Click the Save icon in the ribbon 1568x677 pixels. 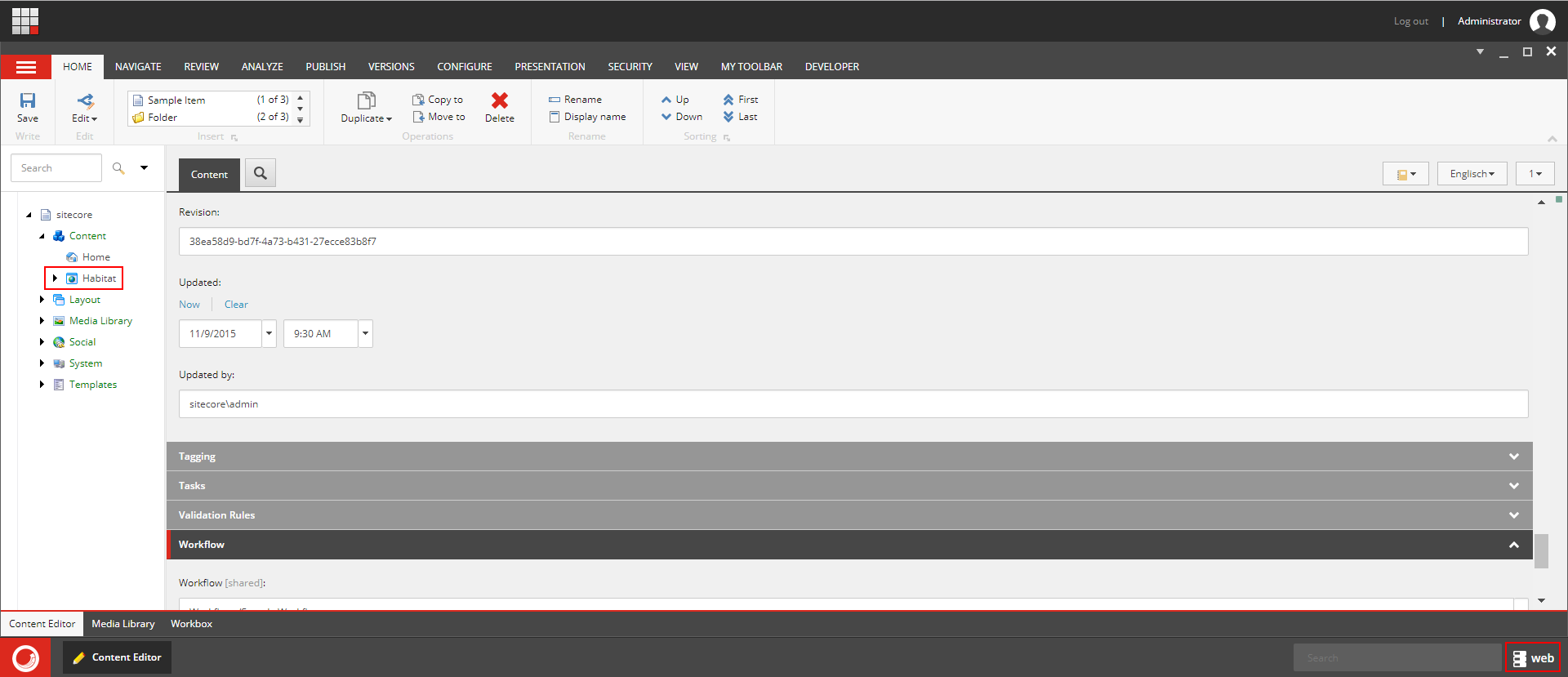tap(28, 100)
